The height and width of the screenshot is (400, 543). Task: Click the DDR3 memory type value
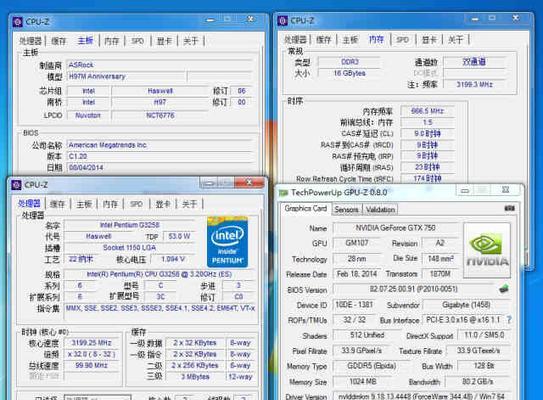(350, 62)
